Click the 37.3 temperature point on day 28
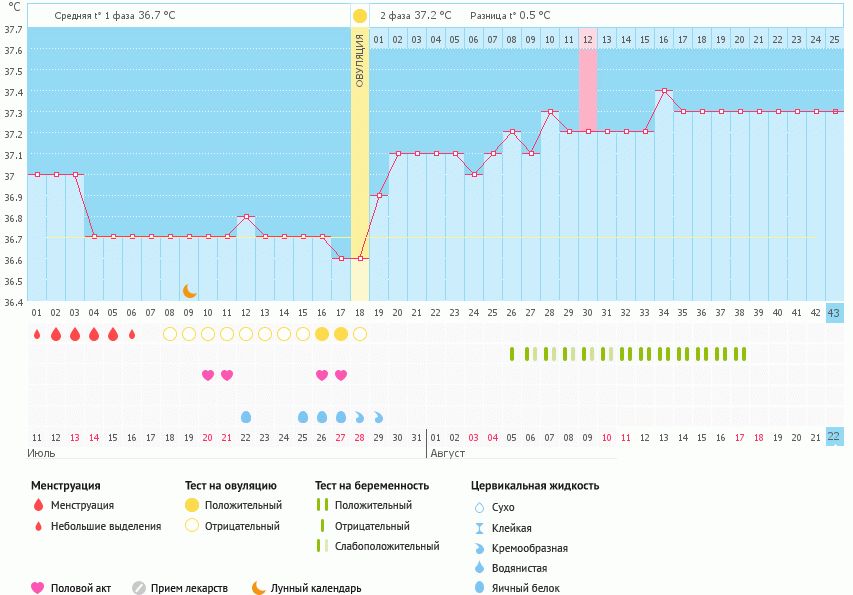The image size is (853, 595). 551,111
